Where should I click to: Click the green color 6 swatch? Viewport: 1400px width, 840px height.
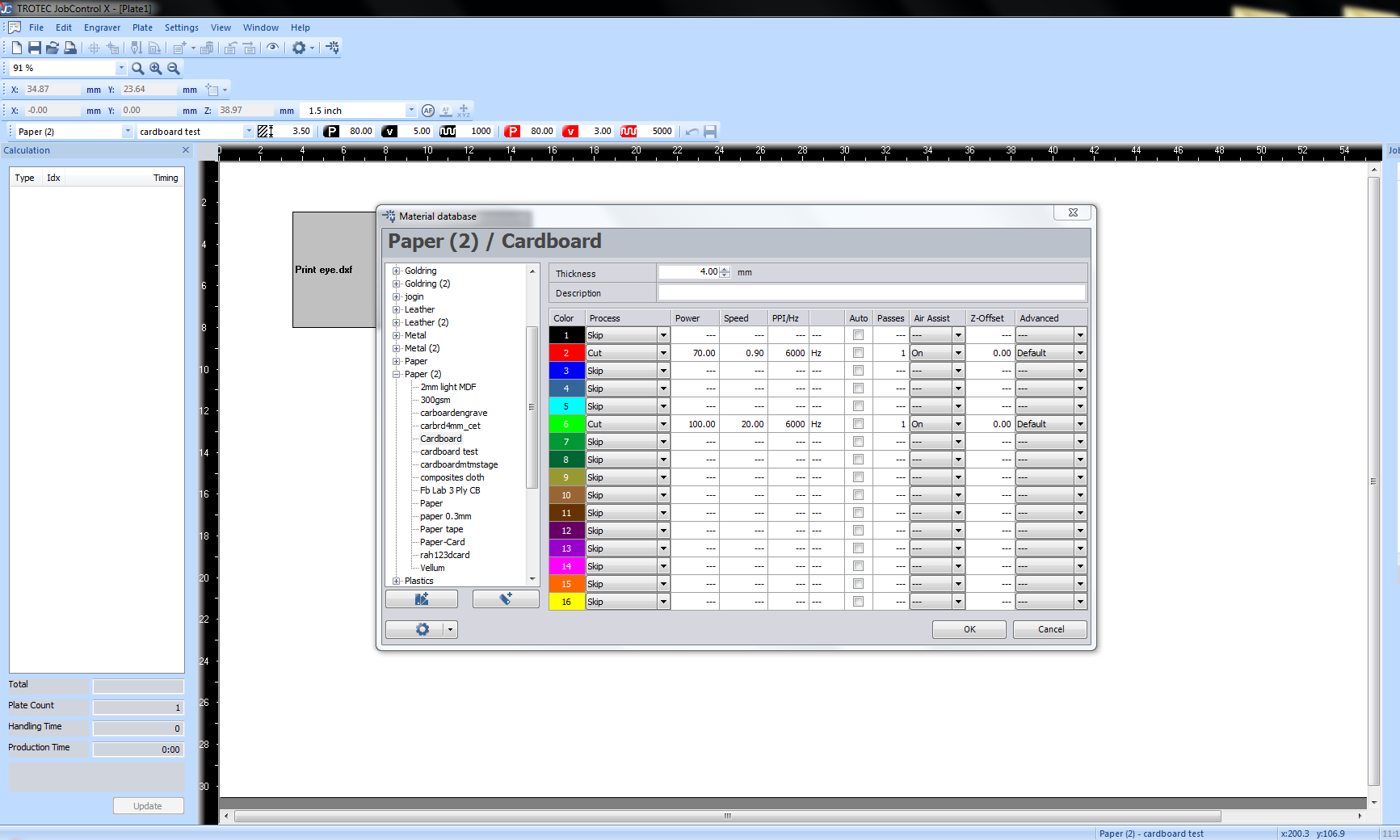coord(566,424)
